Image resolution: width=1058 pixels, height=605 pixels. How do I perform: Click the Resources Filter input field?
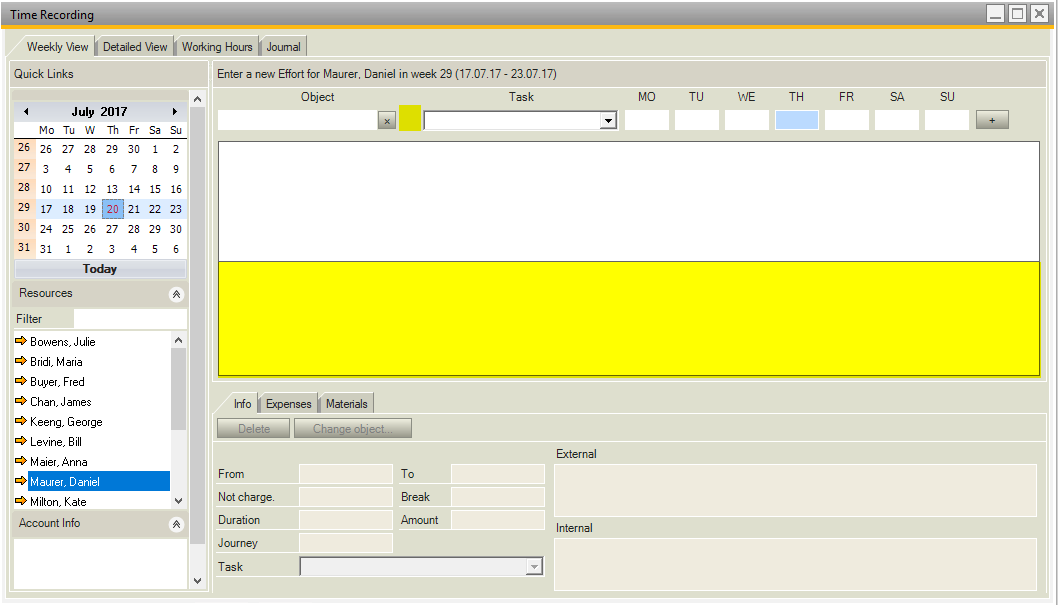pyautogui.click(x=130, y=318)
